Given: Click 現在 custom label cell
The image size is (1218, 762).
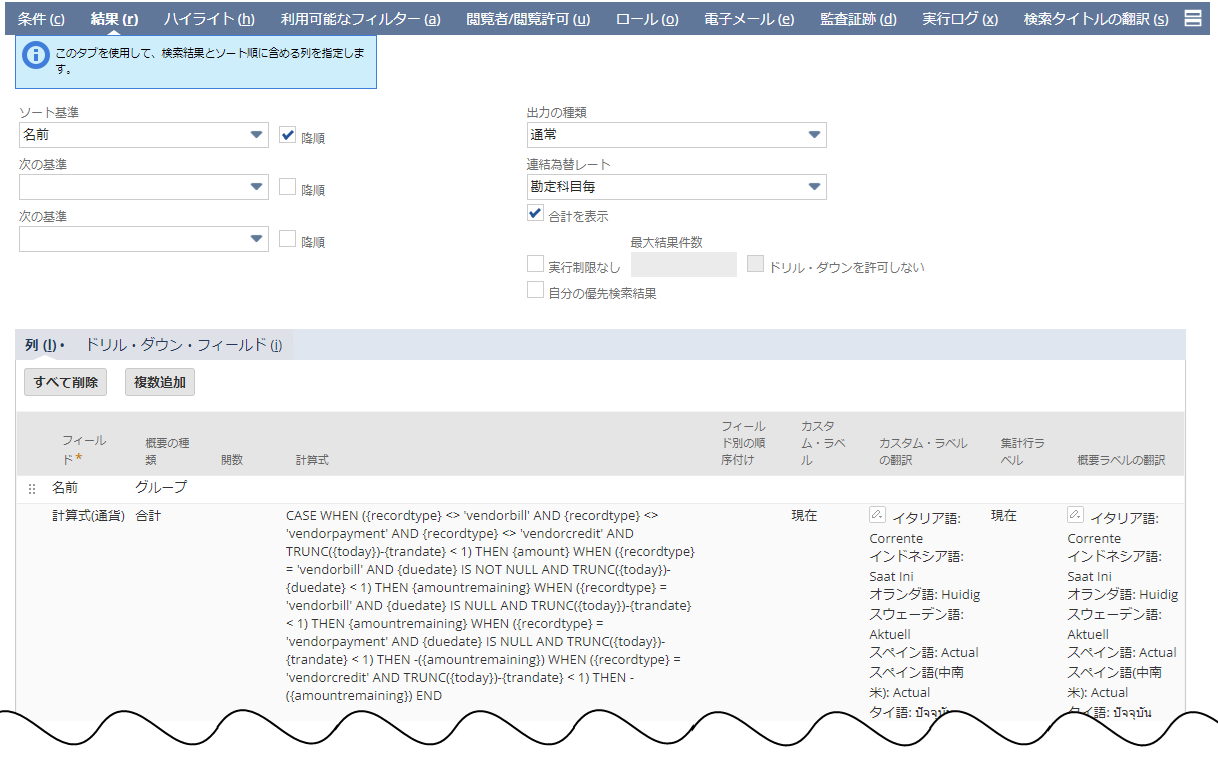Looking at the screenshot, I should (805, 516).
